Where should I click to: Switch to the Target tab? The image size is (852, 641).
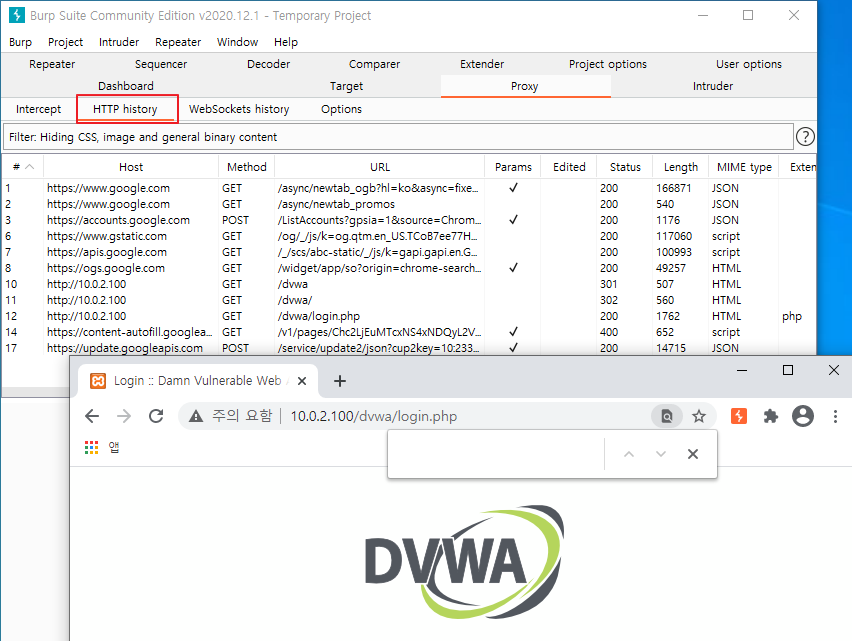[x=346, y=86]
